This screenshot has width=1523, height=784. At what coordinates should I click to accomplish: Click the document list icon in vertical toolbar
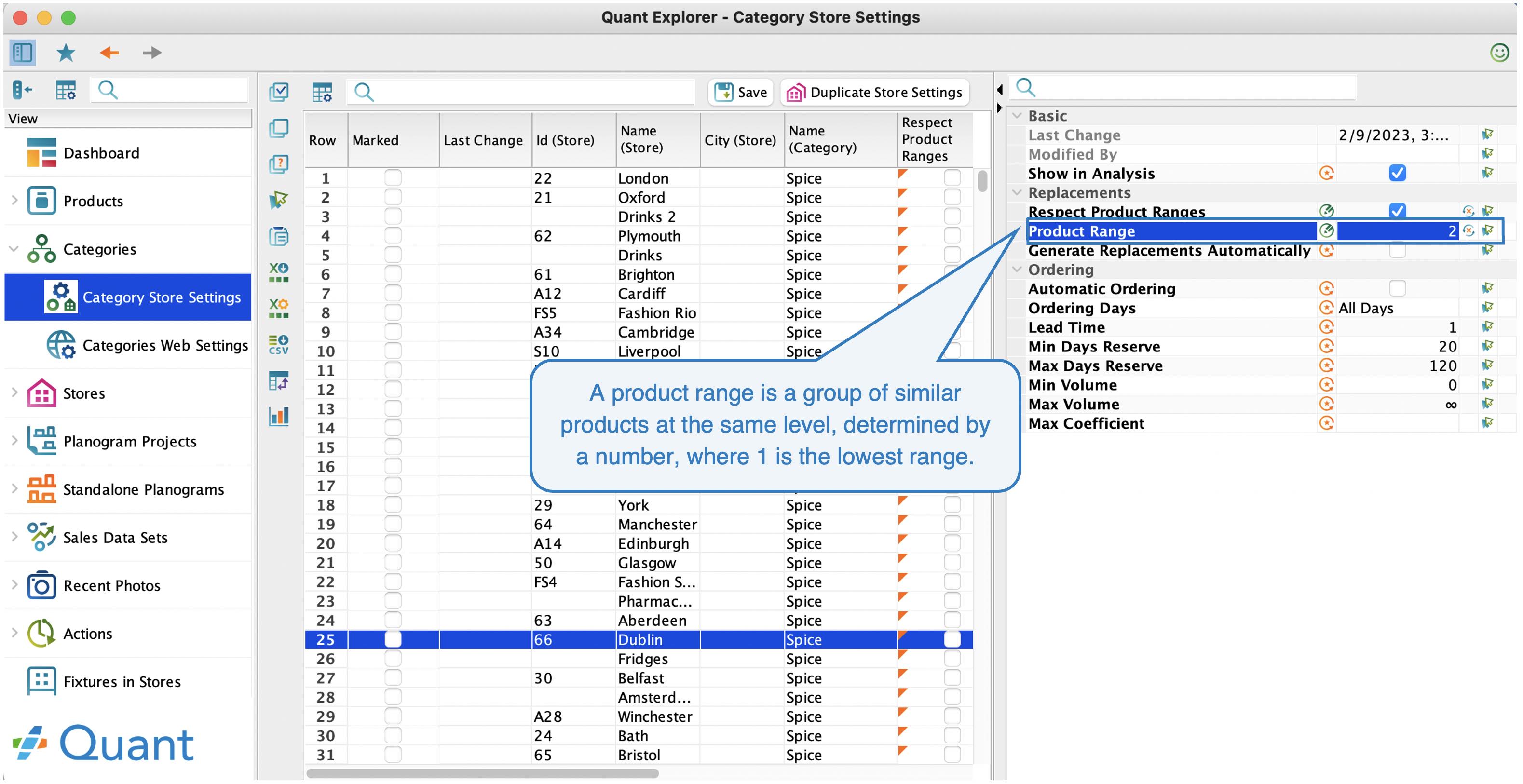278,236
